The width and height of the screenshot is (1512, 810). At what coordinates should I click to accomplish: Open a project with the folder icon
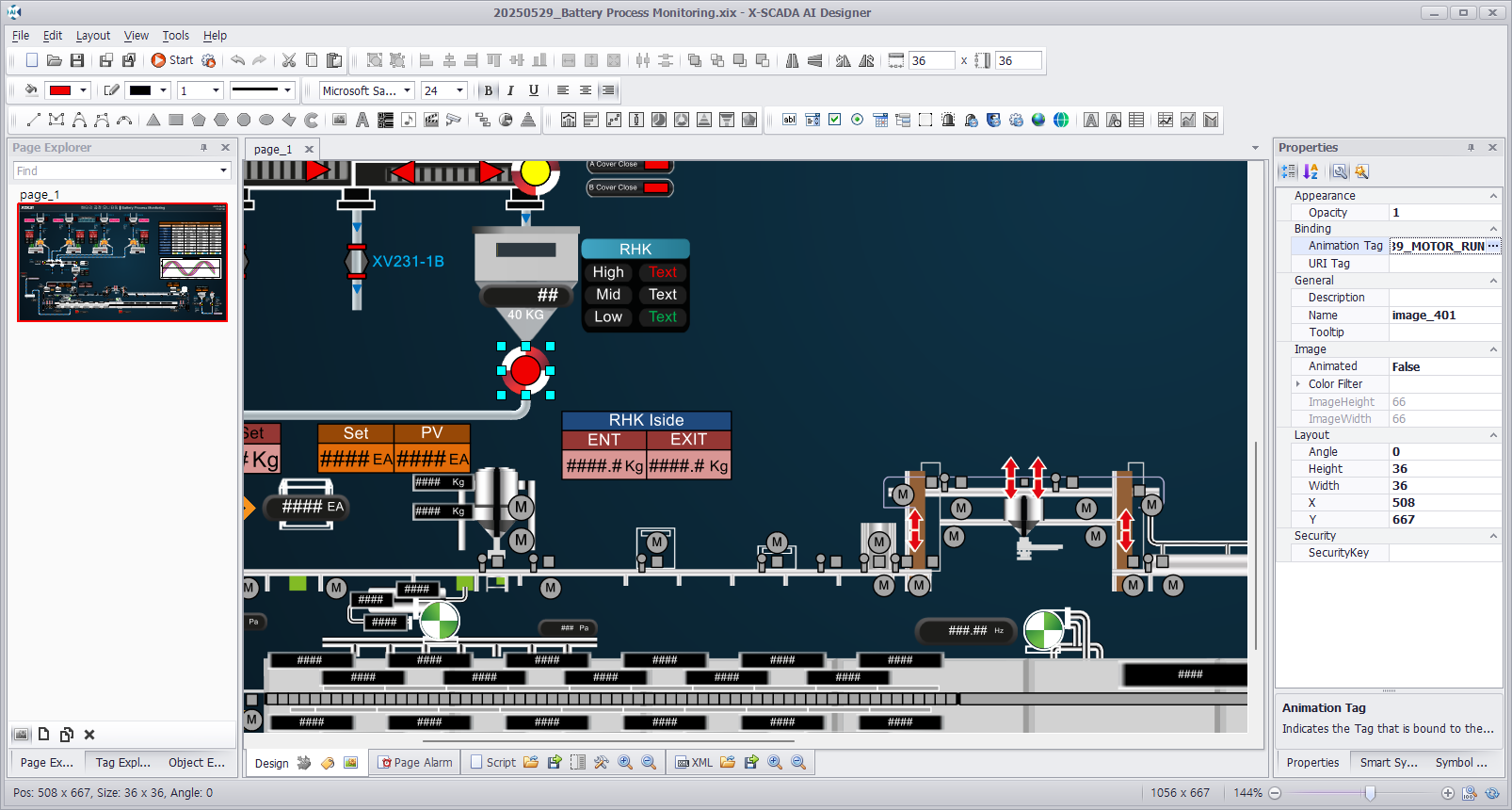coord(55,60)
